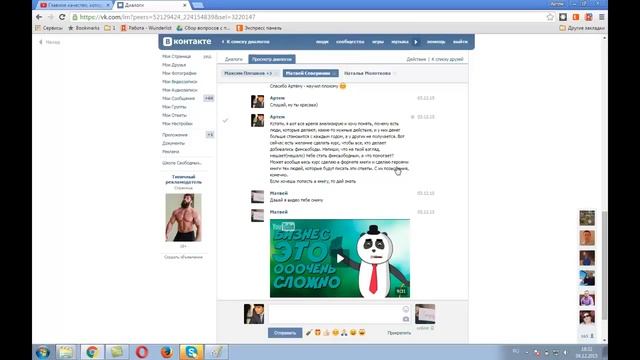Open the smiley emoji picker in message box
This screenshot has width=640, height=360.
coord(406,309)
